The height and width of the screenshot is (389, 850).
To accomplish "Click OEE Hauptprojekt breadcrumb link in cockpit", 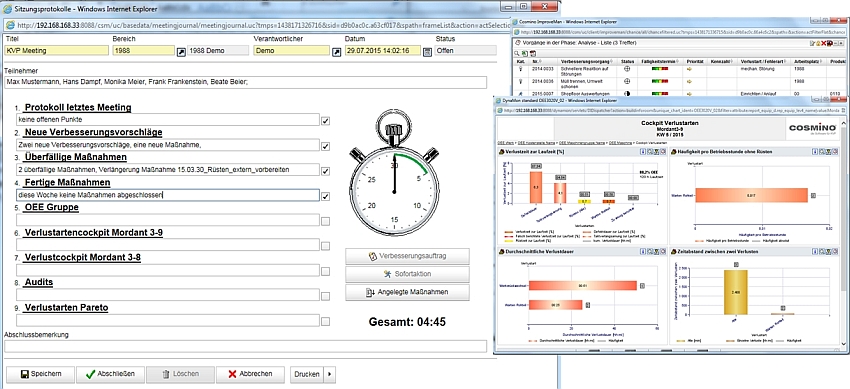I will 537,143.
